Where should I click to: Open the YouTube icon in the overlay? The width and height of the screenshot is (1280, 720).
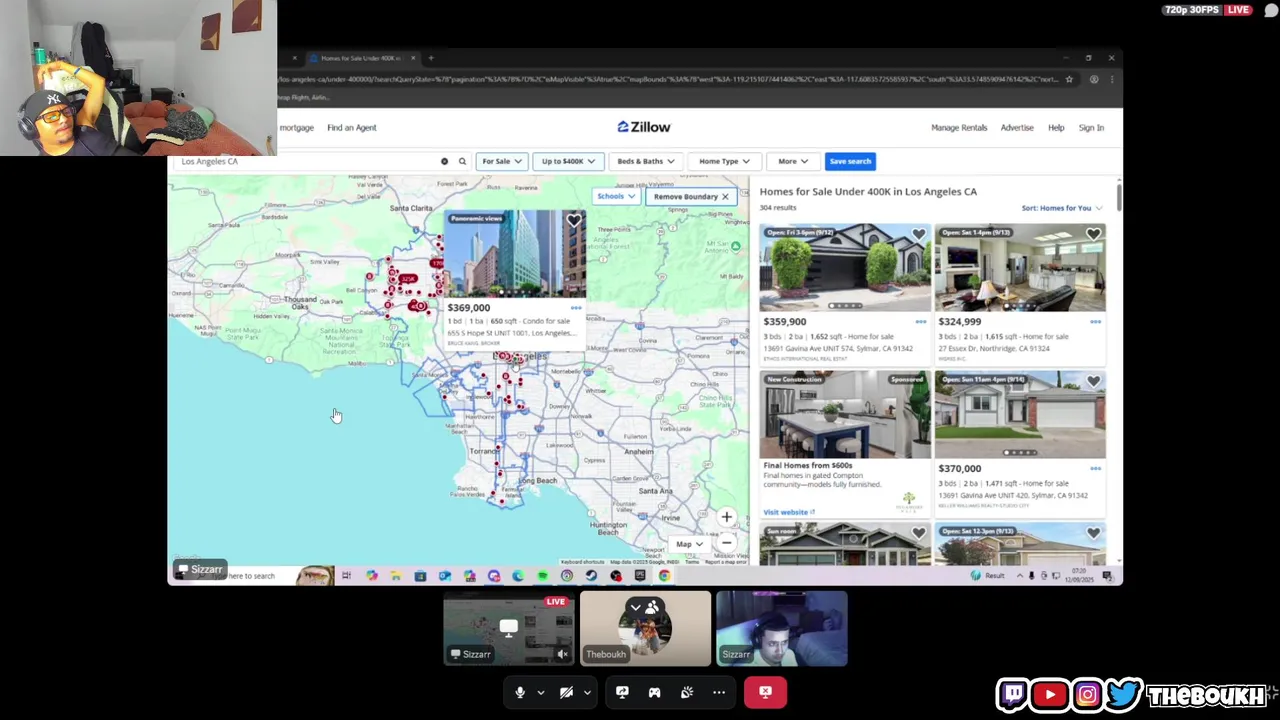coord(1050,694)
